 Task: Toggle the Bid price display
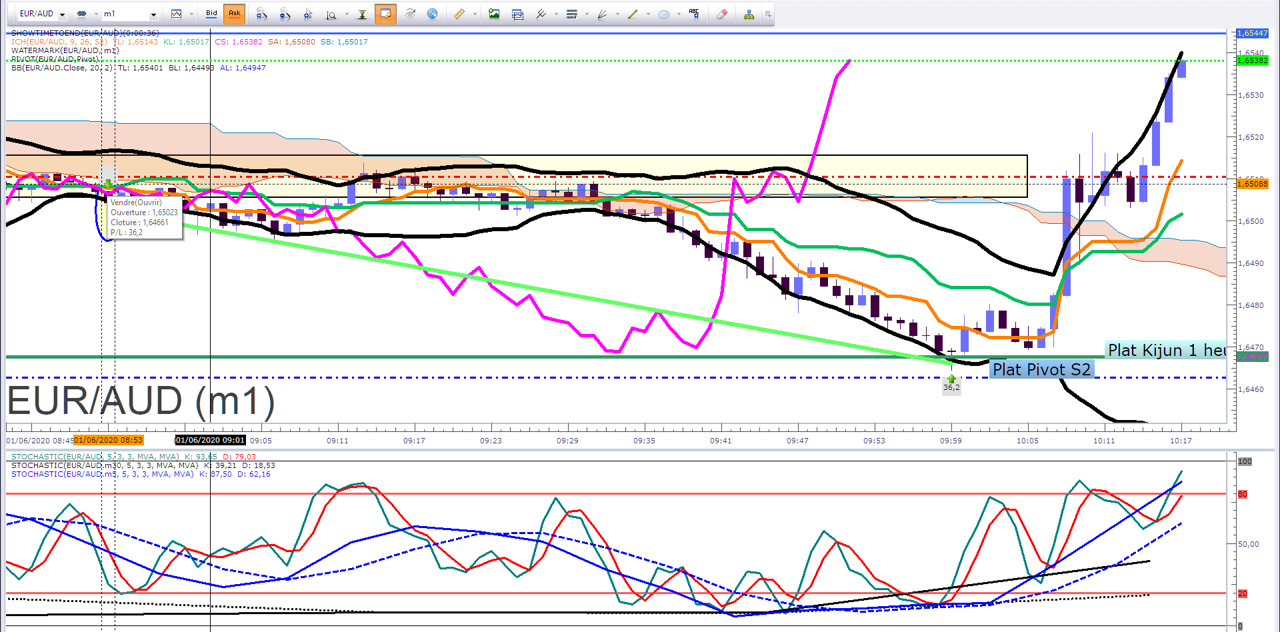pos(211,14)
